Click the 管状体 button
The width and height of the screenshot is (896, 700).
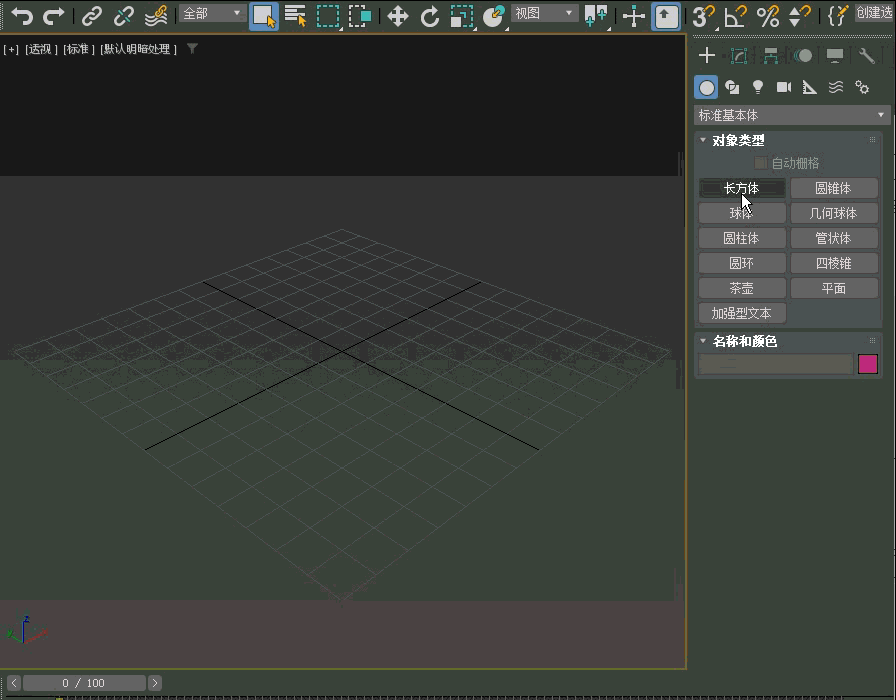pyautogui.click(x=834, y=238)
